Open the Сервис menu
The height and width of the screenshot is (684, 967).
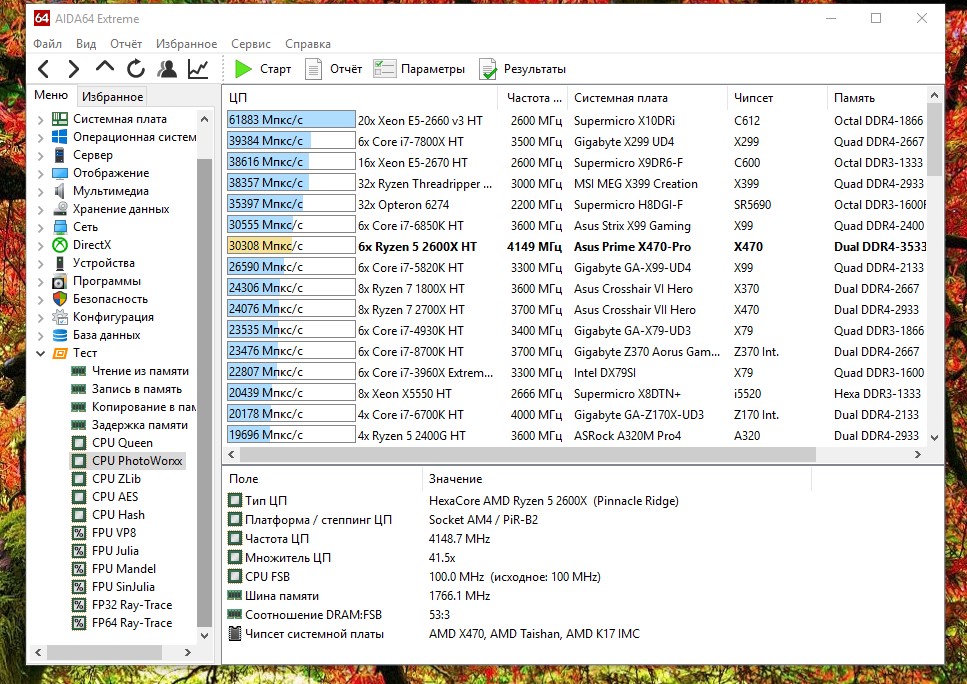point(251,44)
